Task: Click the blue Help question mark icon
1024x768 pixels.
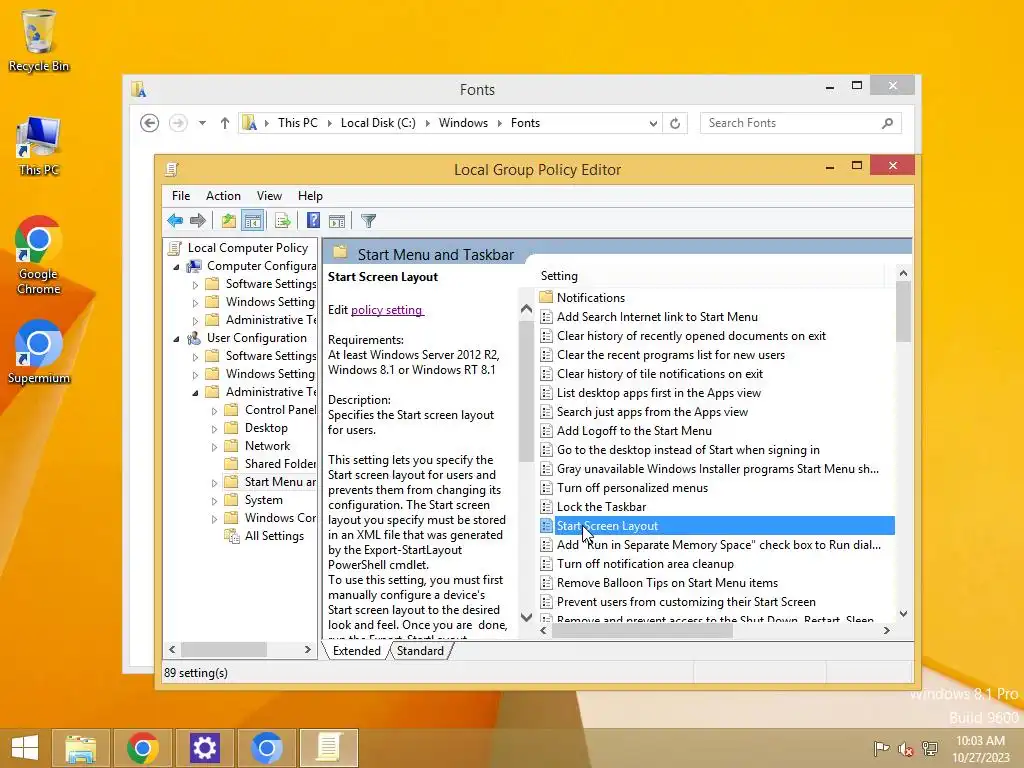Action: tap(313, 221)
